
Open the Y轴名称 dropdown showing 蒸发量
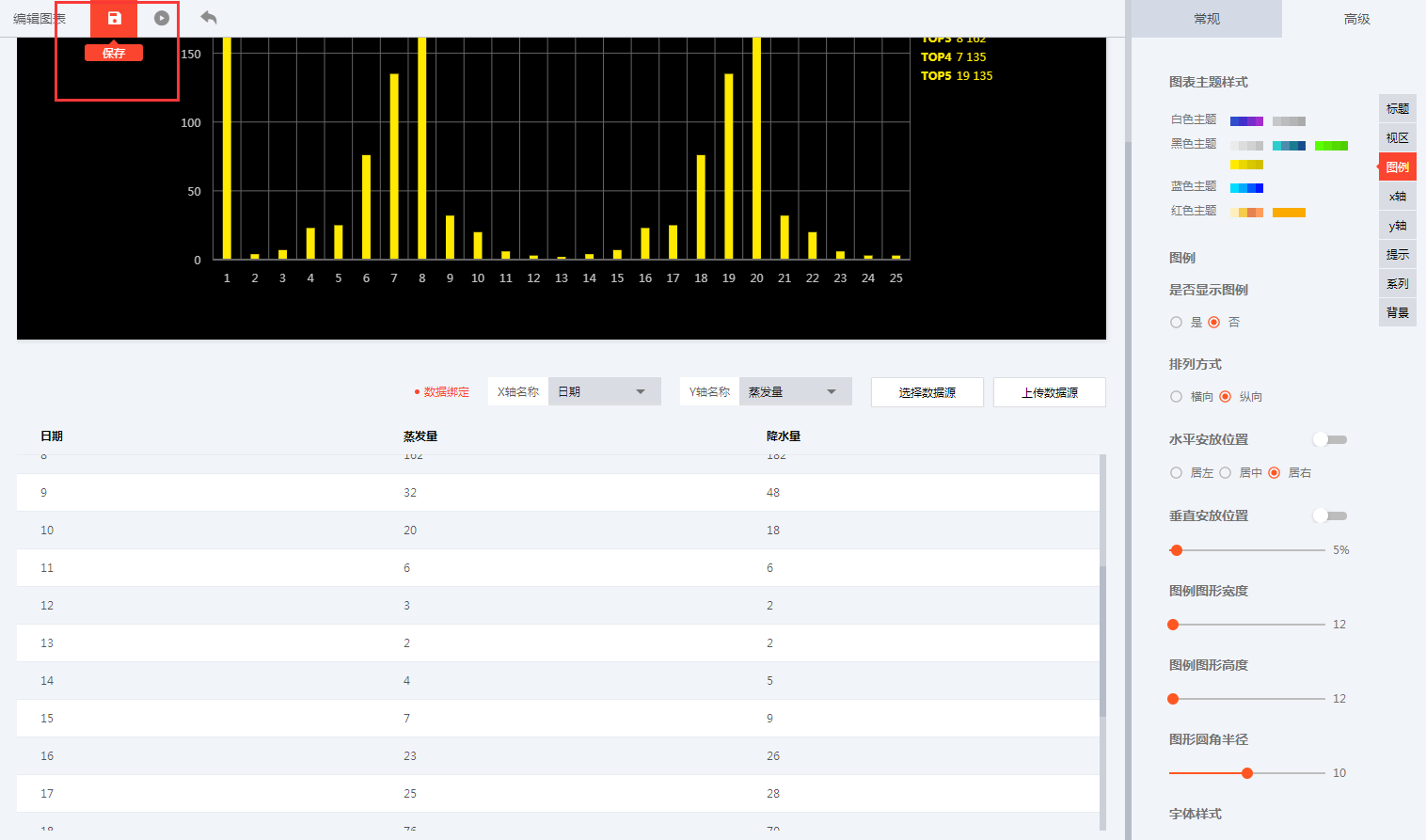795,391
